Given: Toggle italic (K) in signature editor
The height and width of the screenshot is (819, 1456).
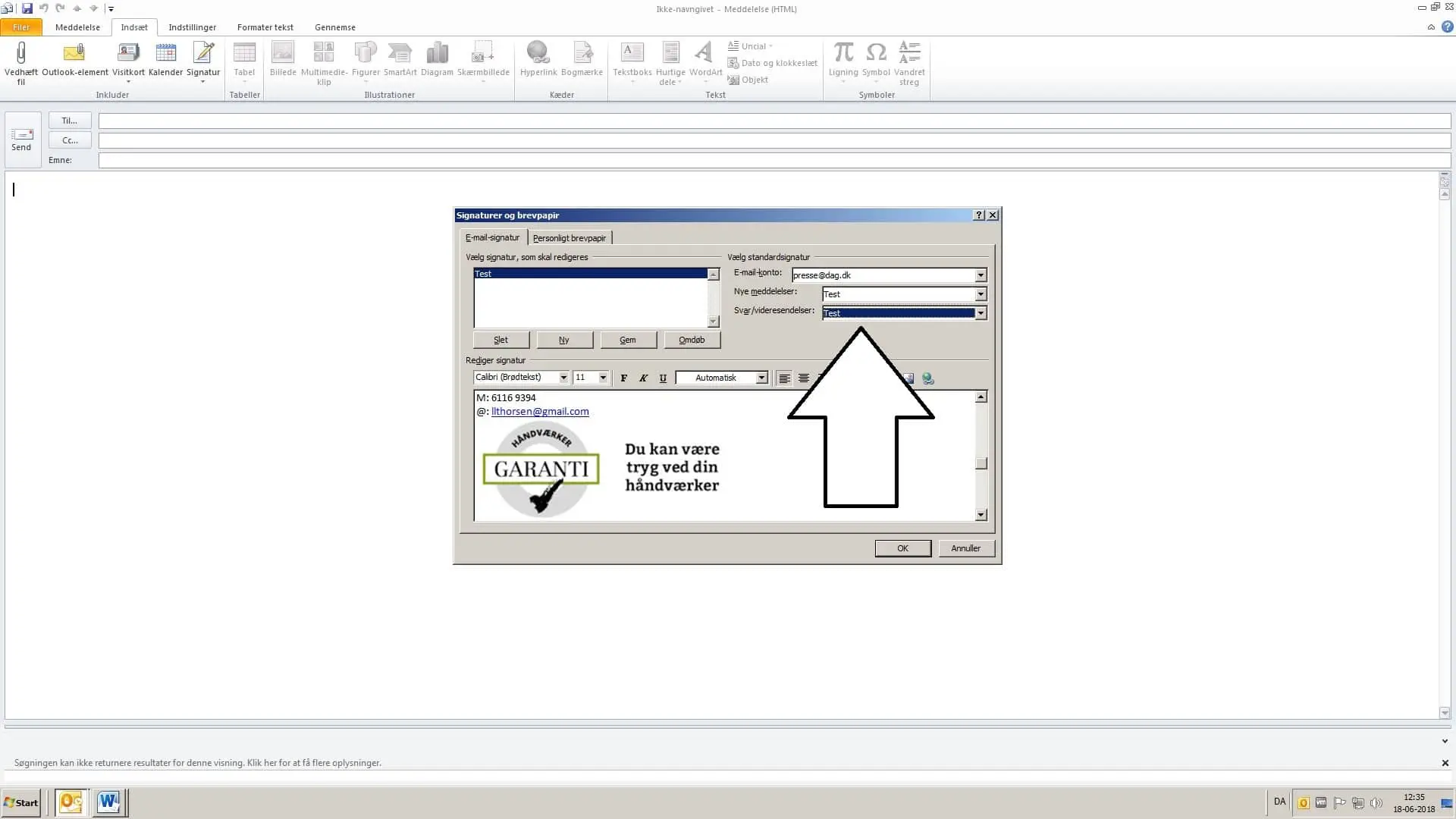Looking at the screenshot, I should pyautogui.click(x=643, y=378).
